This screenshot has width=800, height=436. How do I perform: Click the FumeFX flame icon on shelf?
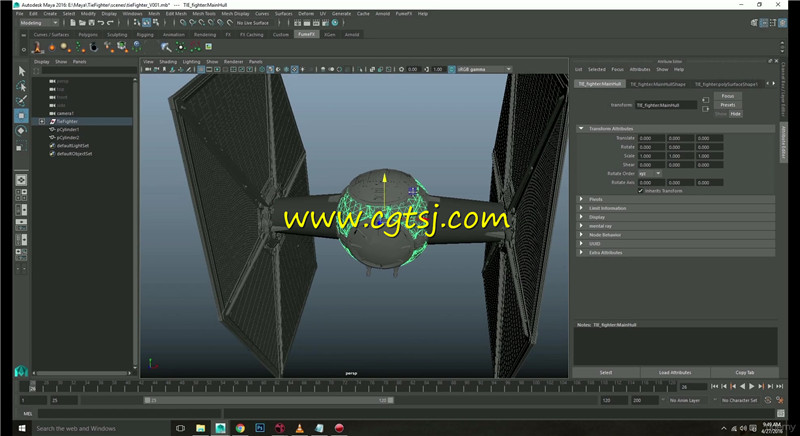coord(37,47)
